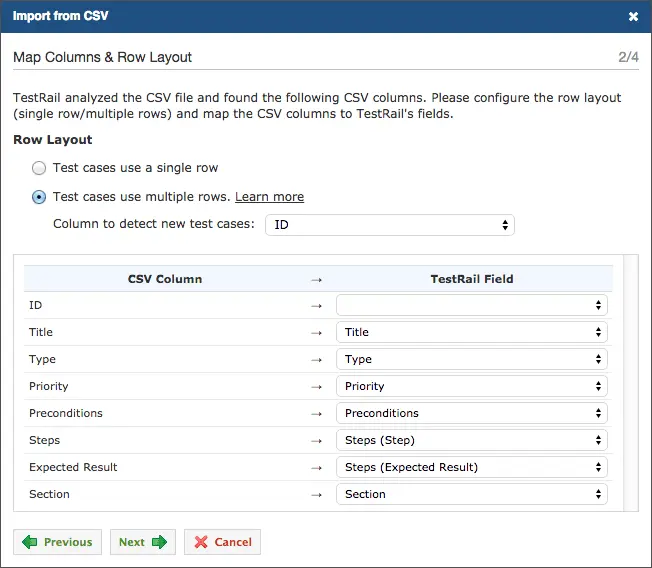
Task: Click the 'Type' CSV column cell
Action: coord(165,359)
